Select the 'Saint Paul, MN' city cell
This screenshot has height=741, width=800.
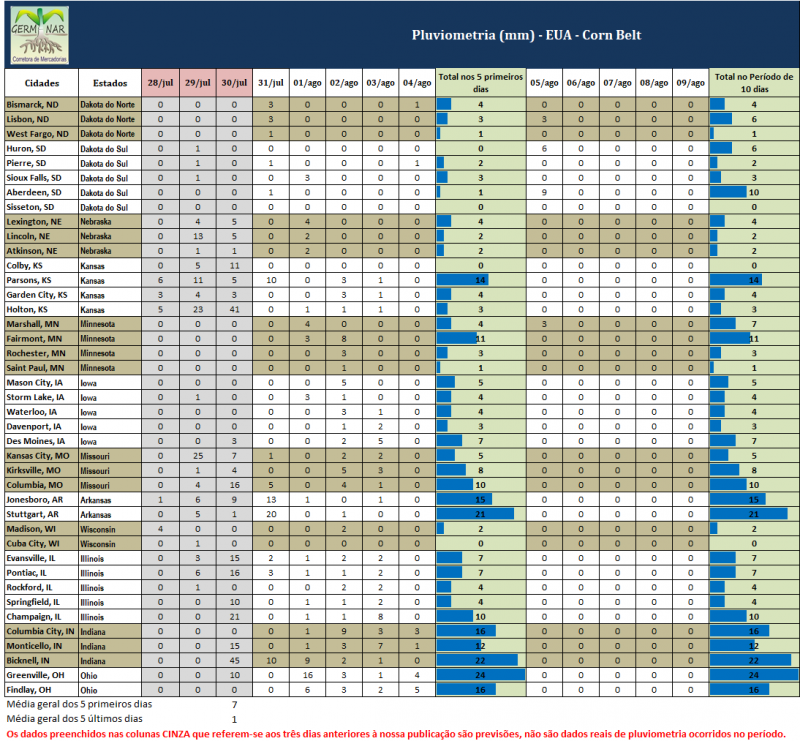42,368
